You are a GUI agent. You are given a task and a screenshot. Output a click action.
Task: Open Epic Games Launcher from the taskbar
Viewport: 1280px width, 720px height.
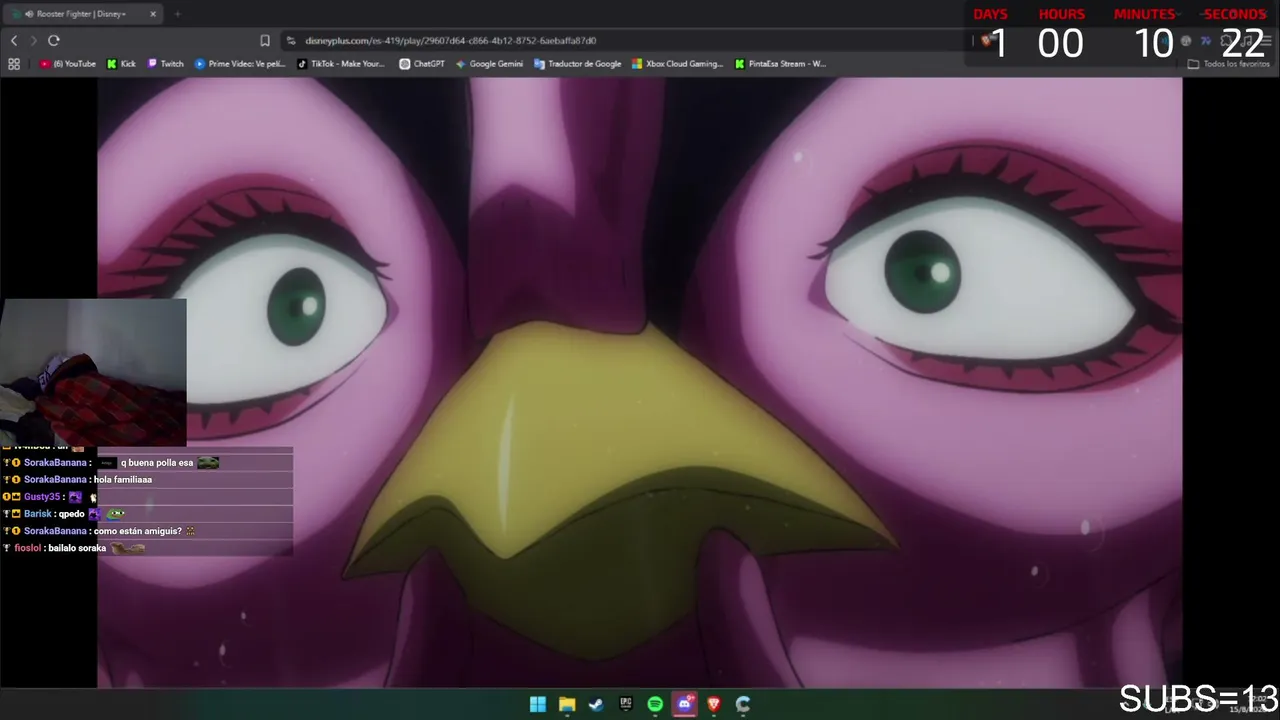click(x=626, y=704)
